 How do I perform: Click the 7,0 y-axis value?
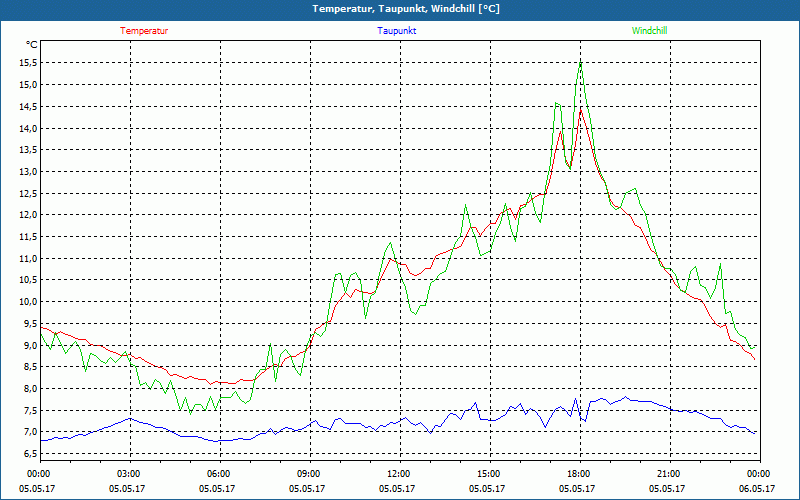(30, 432)
